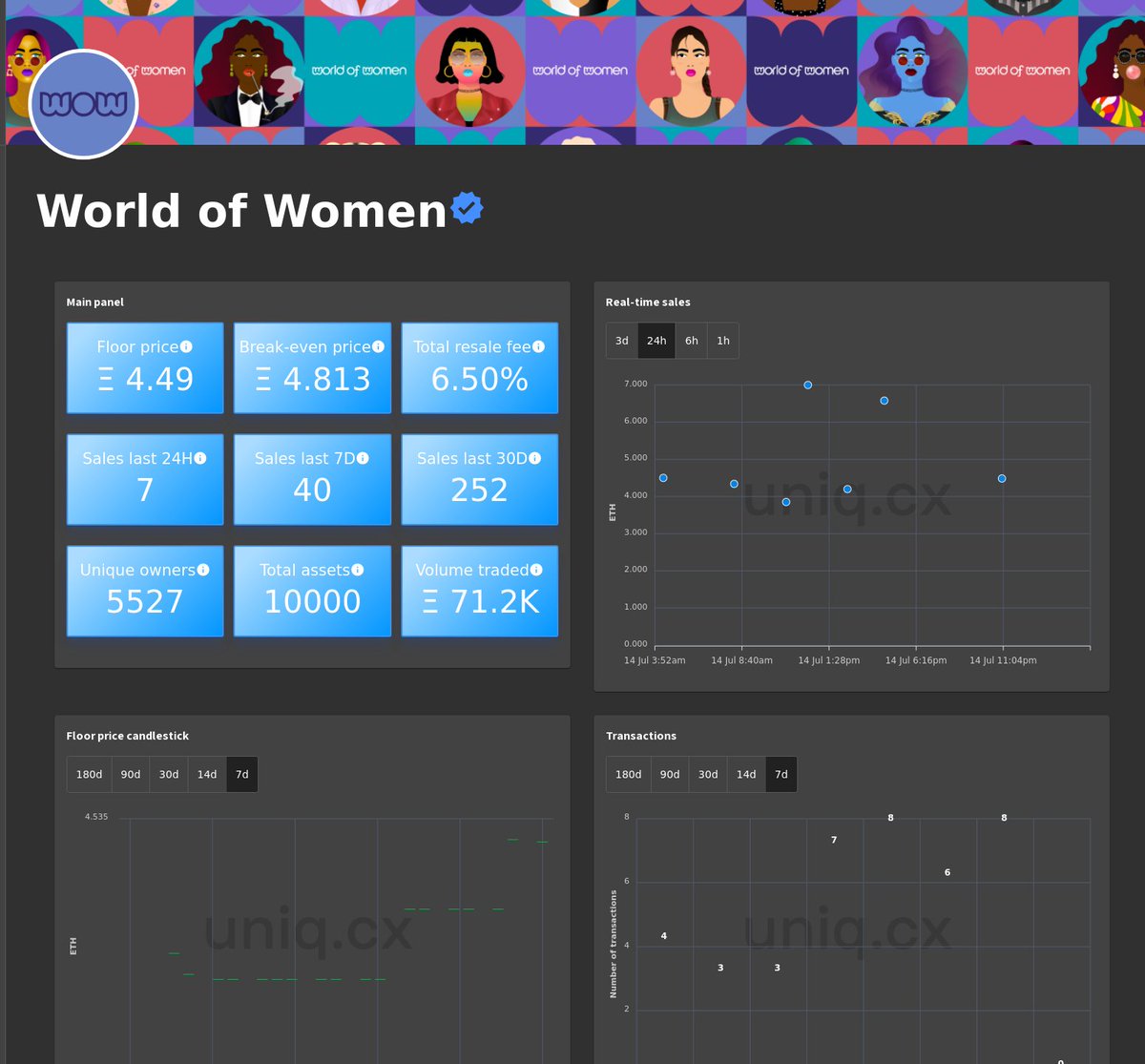The height and width of the screenshot is (1064, 1145).
Task: Open the Floor price info tooltip
Action: [188, 346]
